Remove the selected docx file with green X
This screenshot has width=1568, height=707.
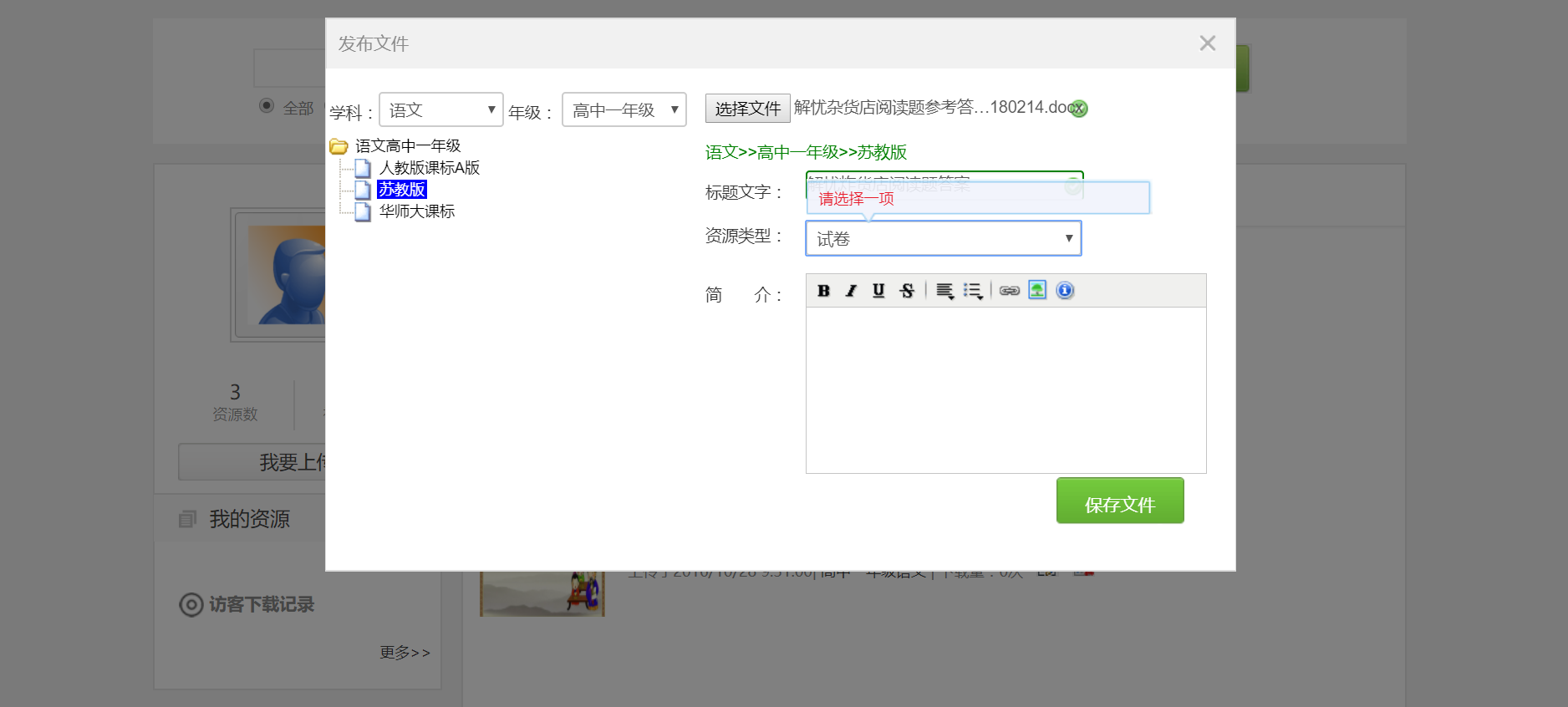coord(1079,109)
